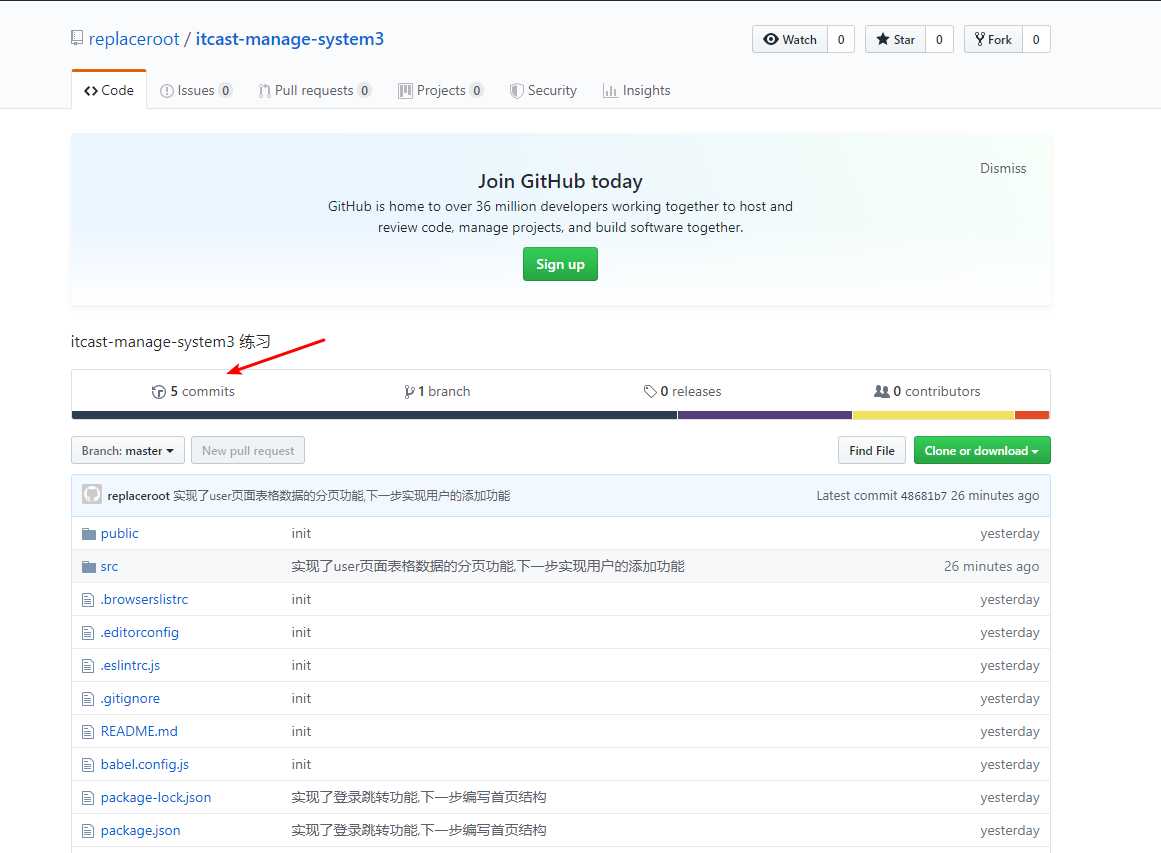Click the itcast-manage-system3 练习 description text
This screenshot has width=1161, height=853.
[171, 341]
